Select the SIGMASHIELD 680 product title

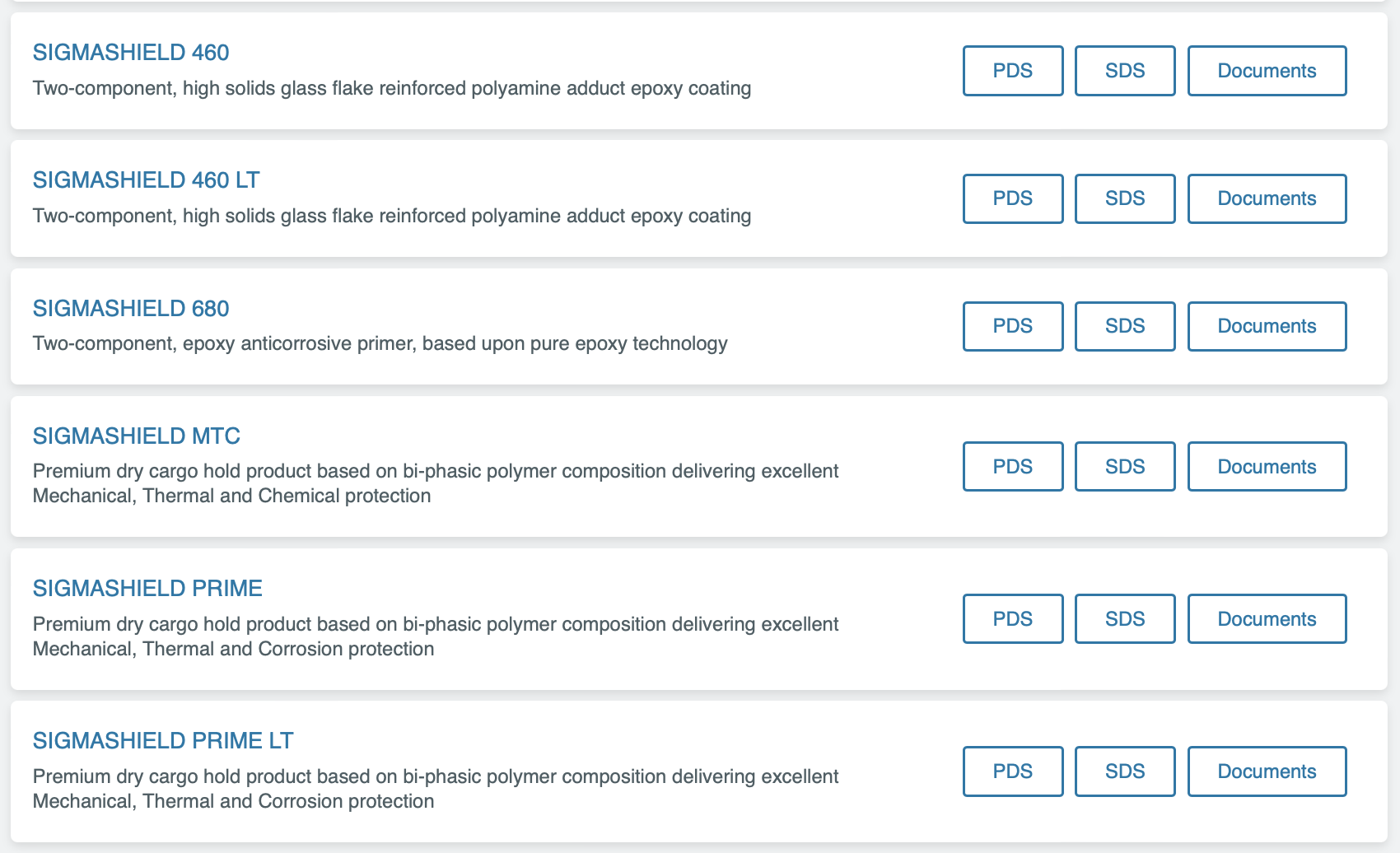(131, 309)
